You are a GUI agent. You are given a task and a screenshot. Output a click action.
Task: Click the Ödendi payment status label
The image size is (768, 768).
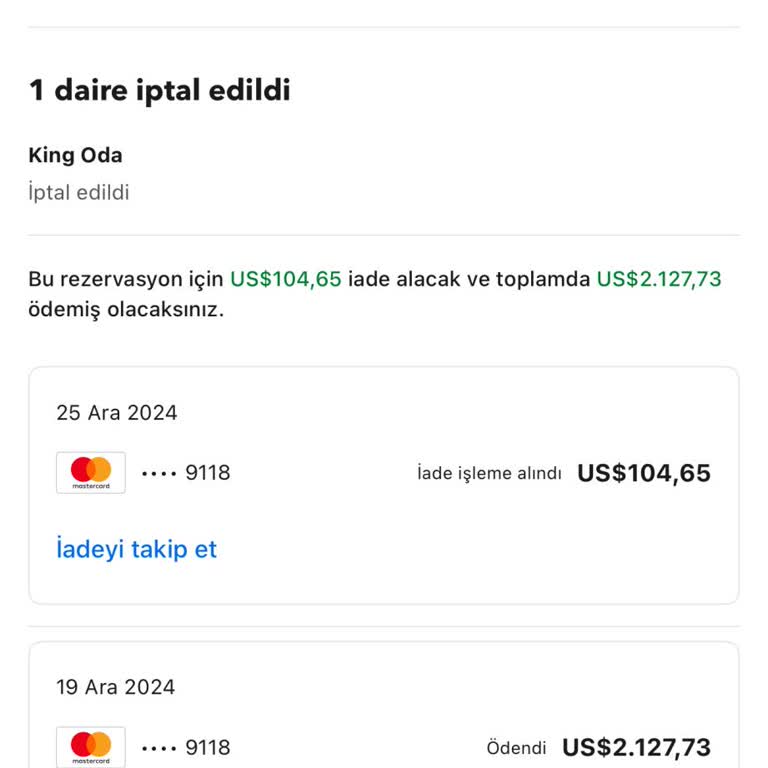tap(516, 748)
